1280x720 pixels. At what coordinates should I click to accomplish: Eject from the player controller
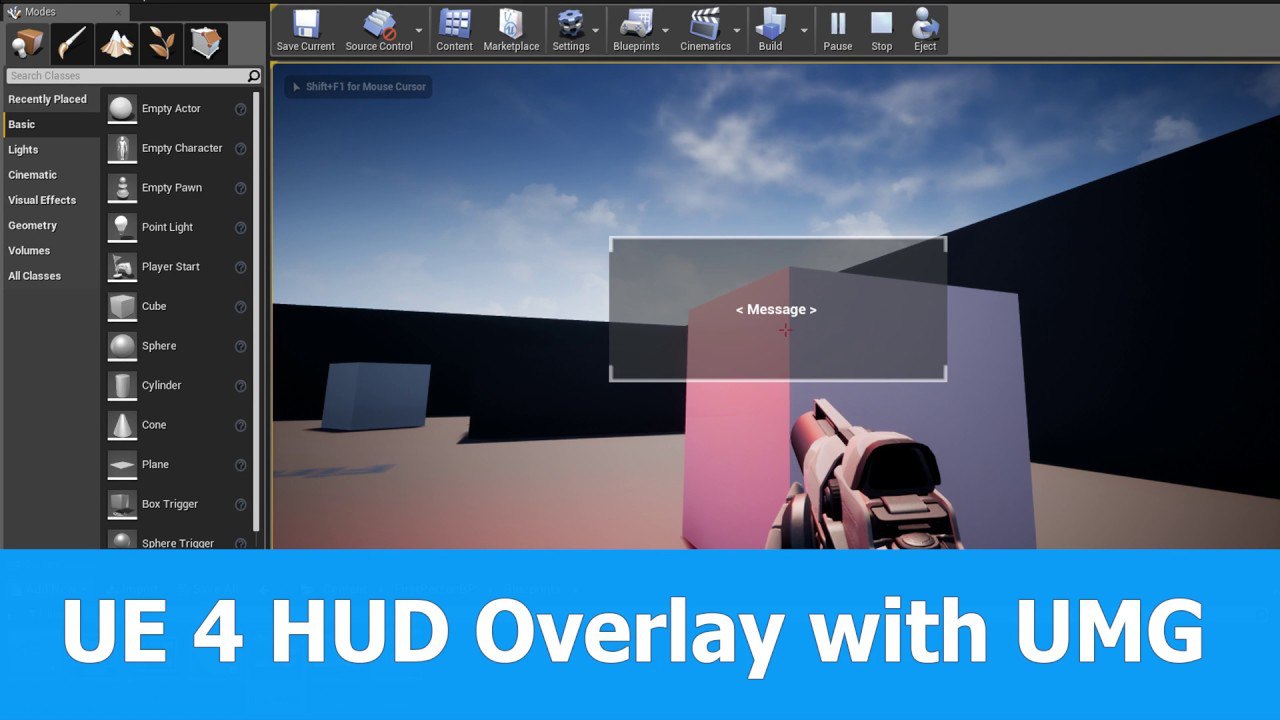[925, 31]
